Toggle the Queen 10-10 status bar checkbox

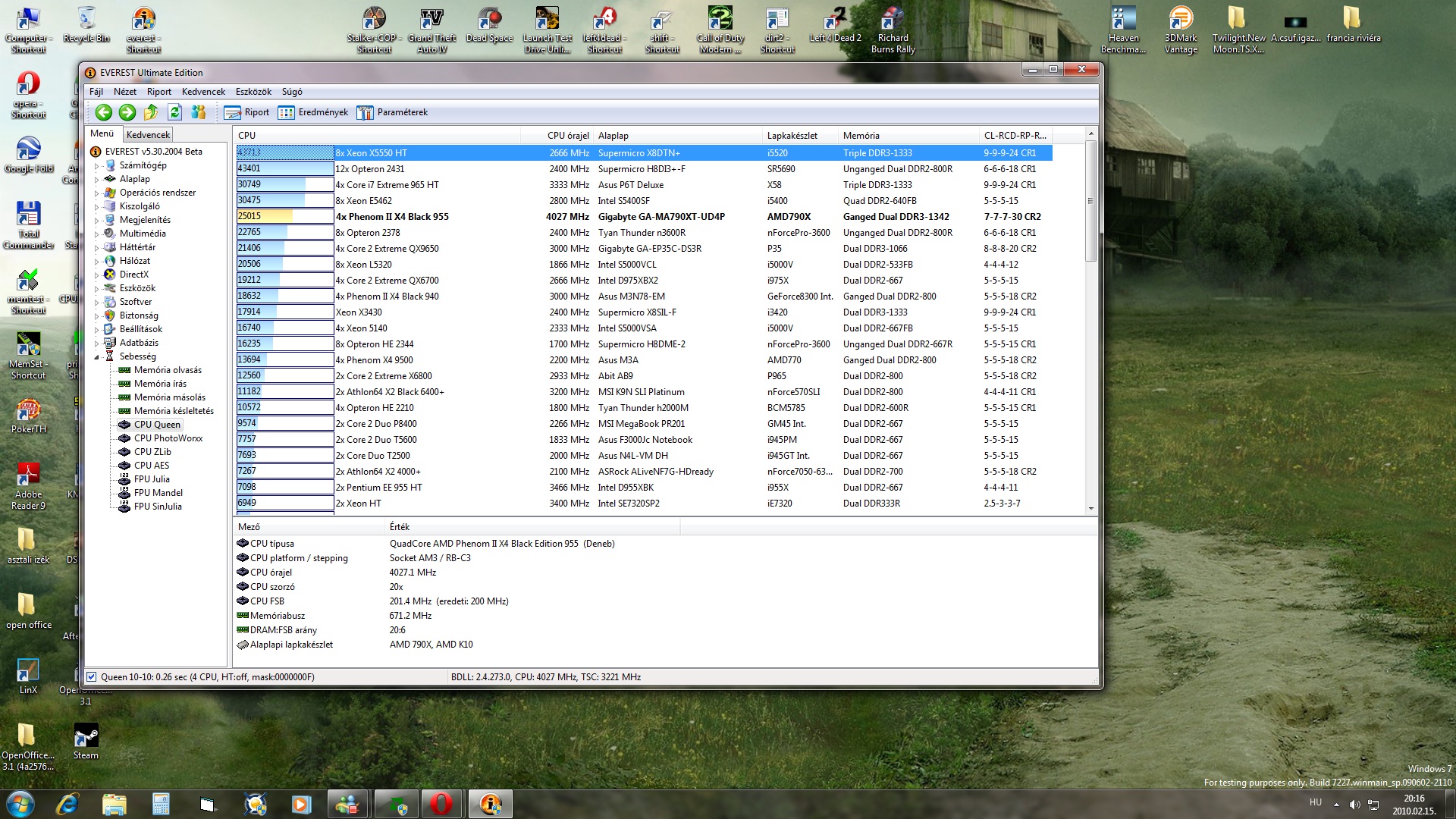click(x=92, y=677)
